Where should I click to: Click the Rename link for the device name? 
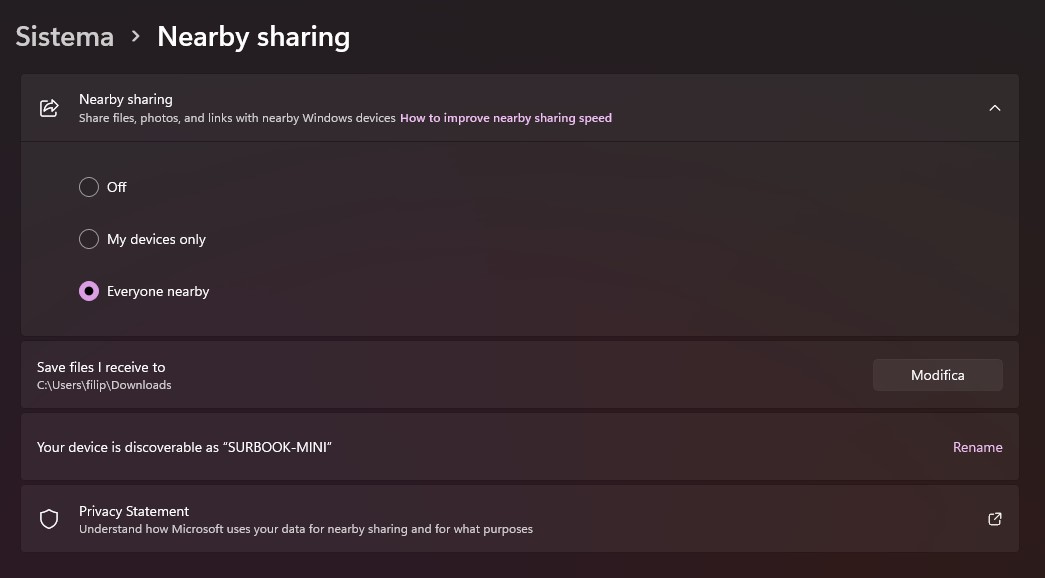[x=977, y=447]
